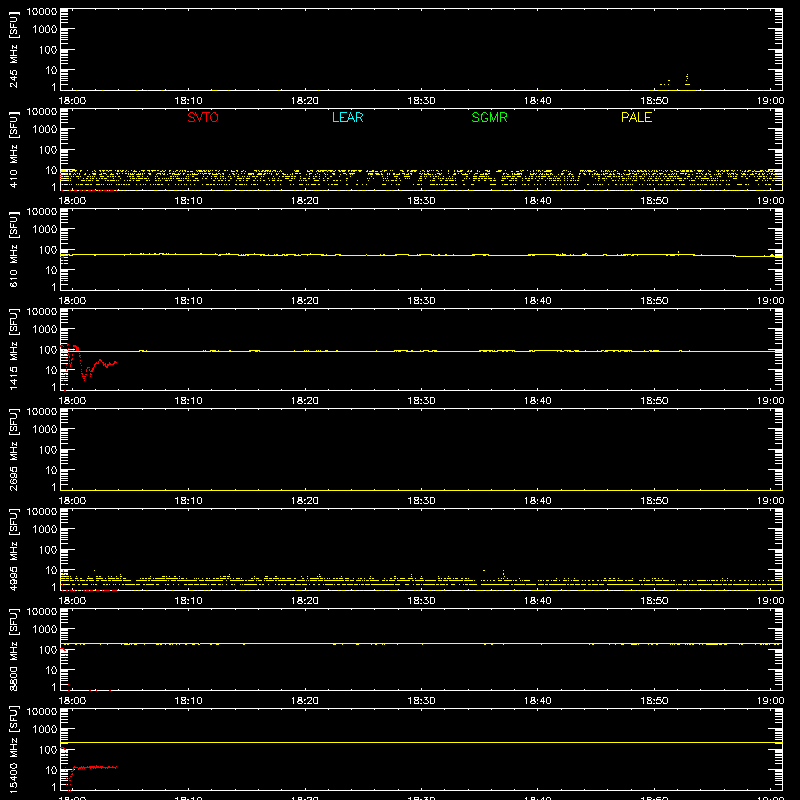This screenshot has width=800, height=800.
Task: Click the 18:50 tick label below 410 MHz plot
Action: 654,201
